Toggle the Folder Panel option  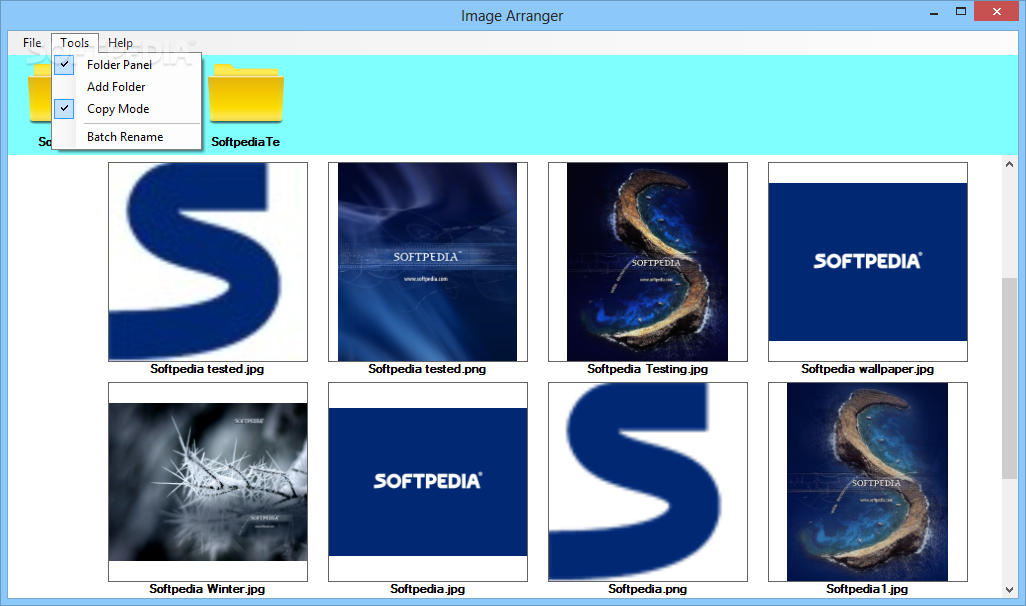(127, 64)
